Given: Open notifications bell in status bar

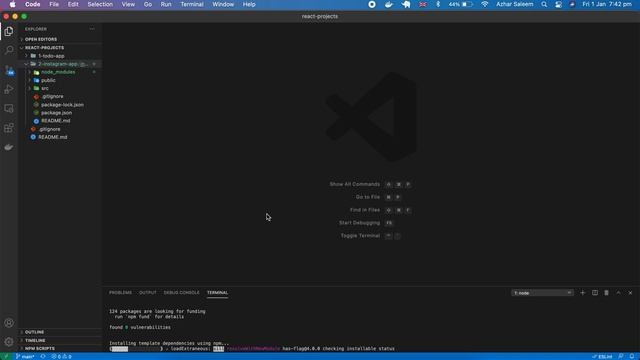Looking at the screenshot, I should [632, 356].
